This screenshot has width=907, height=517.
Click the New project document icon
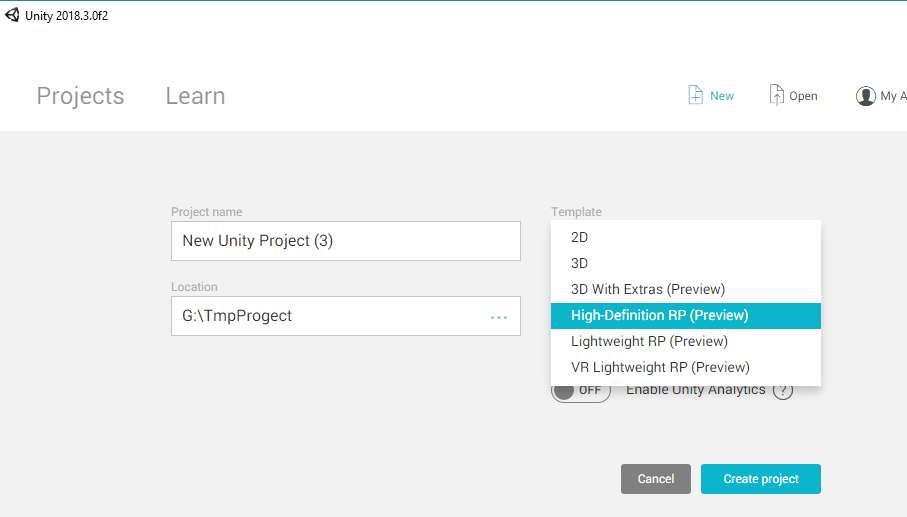[695, 95]
